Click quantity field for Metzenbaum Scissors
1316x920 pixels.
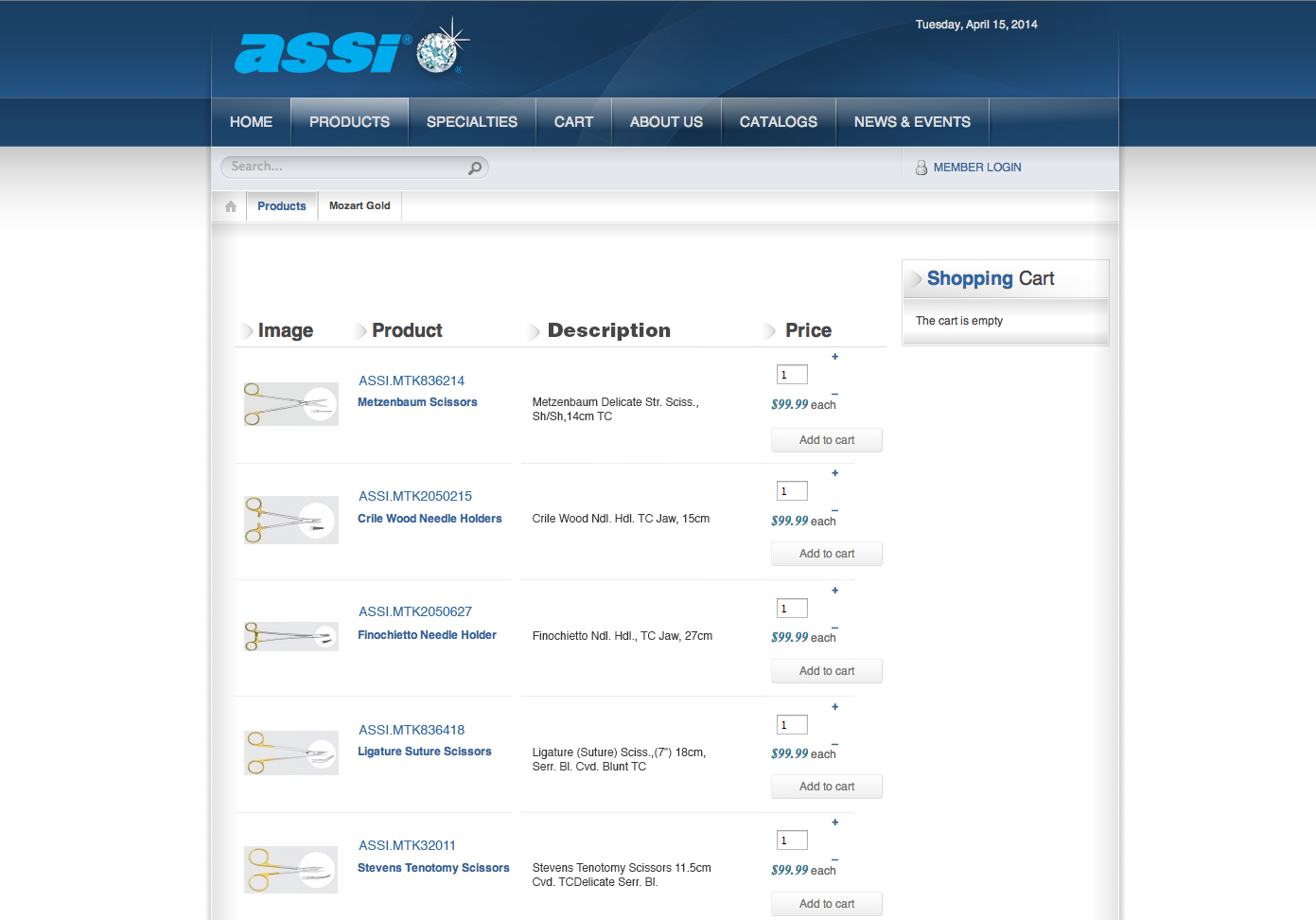click(x=792, y=375)
